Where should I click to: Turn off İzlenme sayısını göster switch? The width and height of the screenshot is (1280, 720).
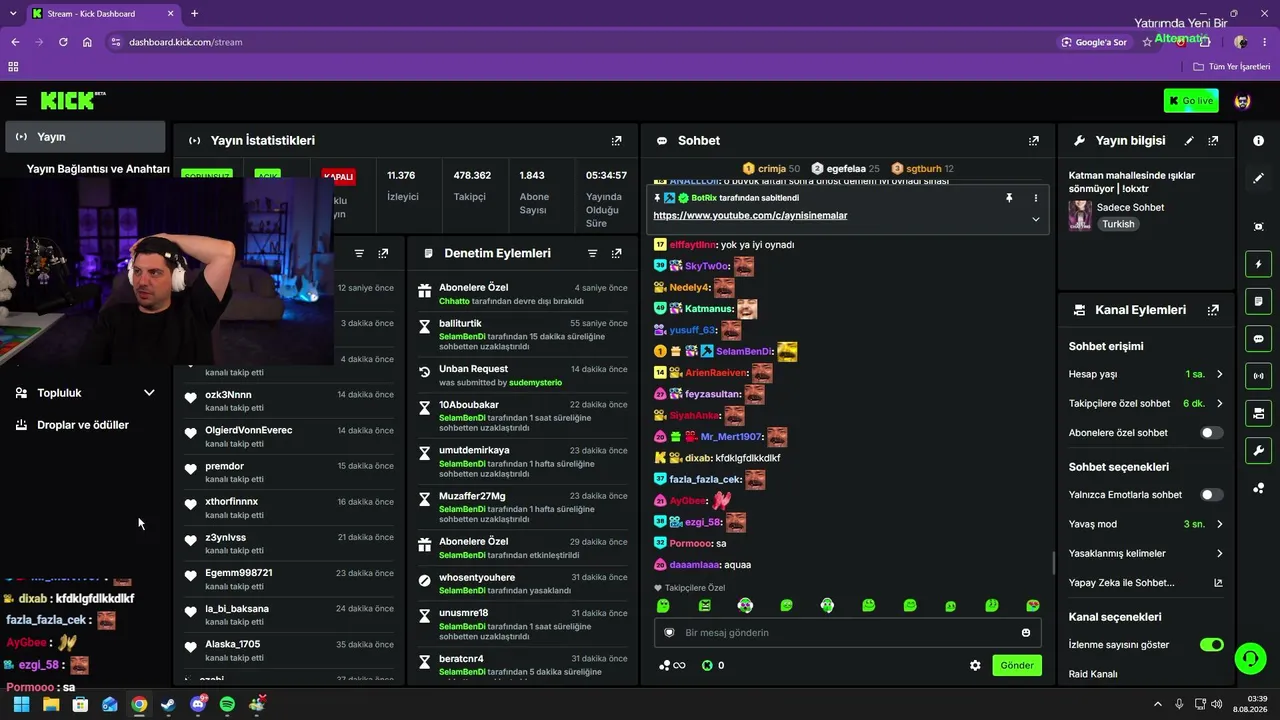[x=1212, y=645]
